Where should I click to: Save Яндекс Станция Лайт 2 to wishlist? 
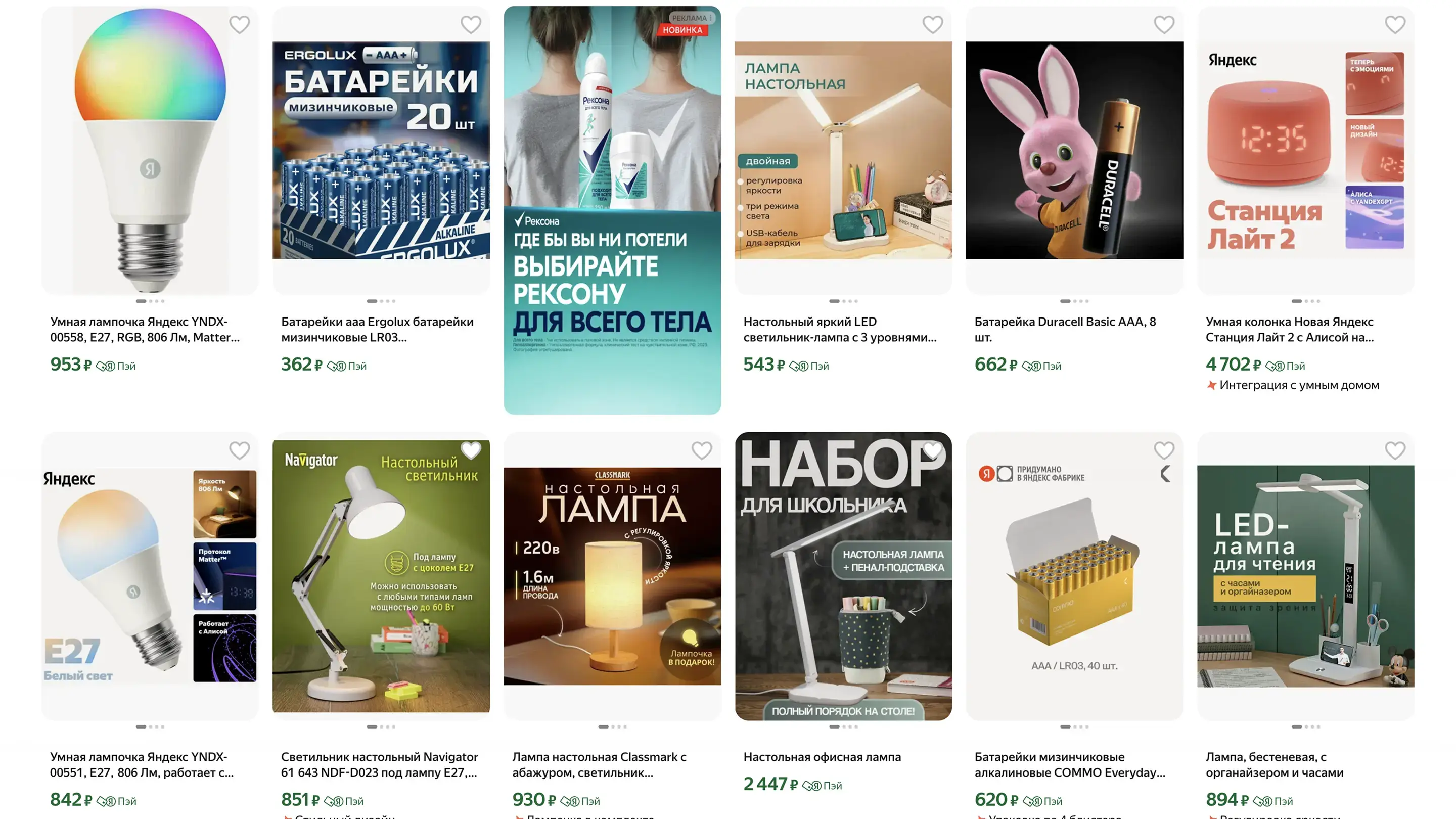[x=1395, y=24]
